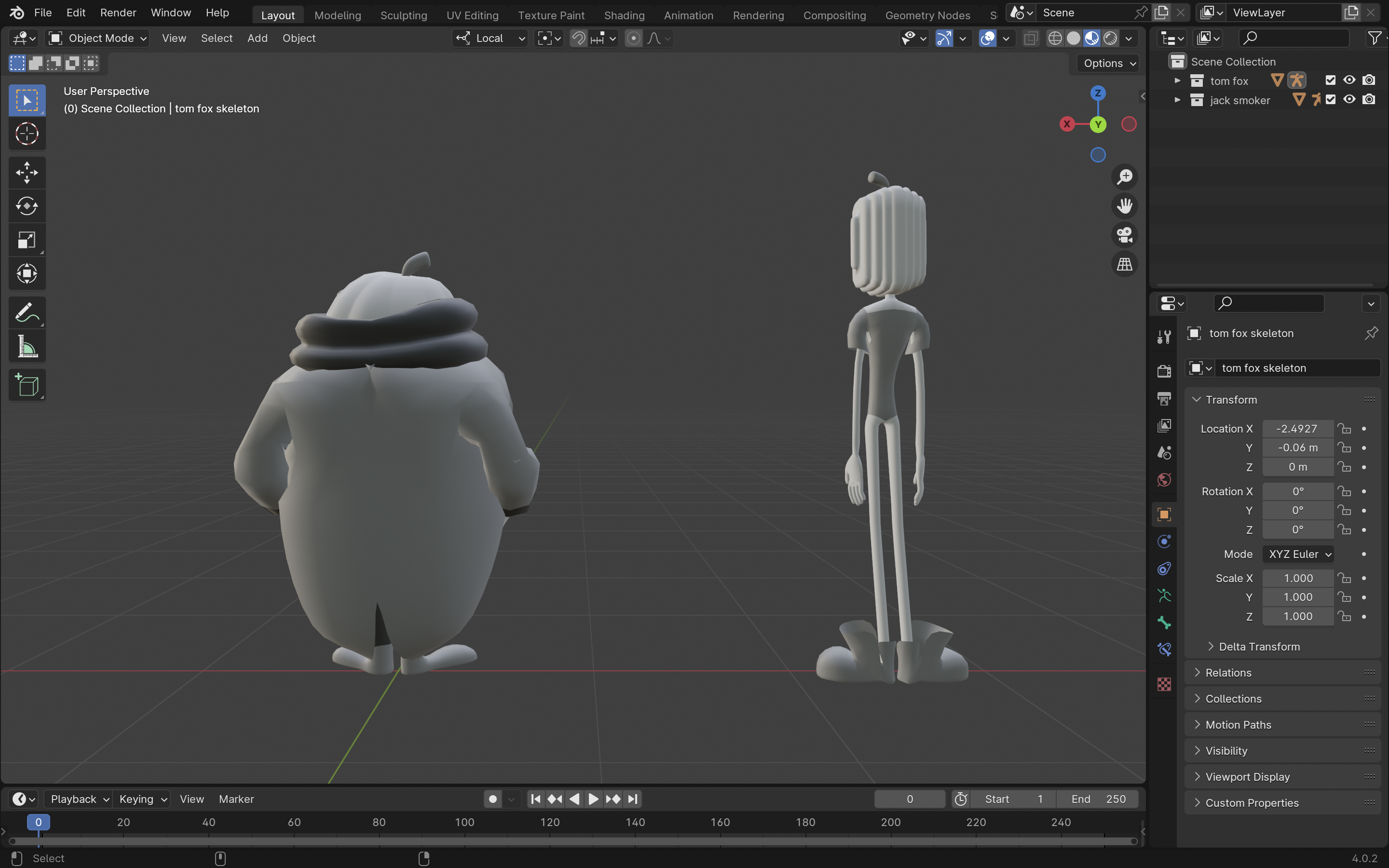Open the viewport Options button
This screenshot has height=868, width=1389.
click(1108, 63)
